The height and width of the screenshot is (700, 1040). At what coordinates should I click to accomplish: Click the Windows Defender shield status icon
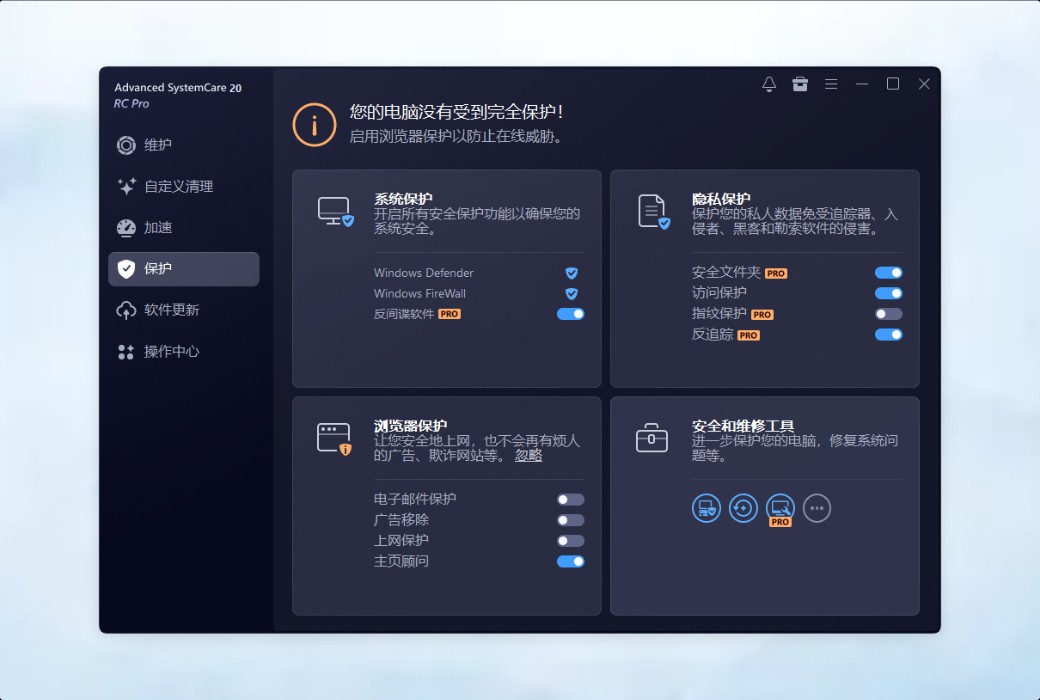pyautogui.click(x=571, y=273)
